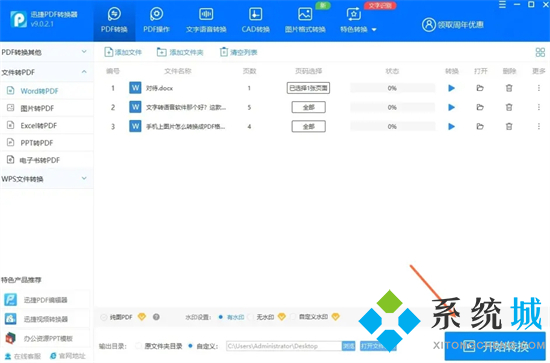Click the 浏览 browse button

349,346
